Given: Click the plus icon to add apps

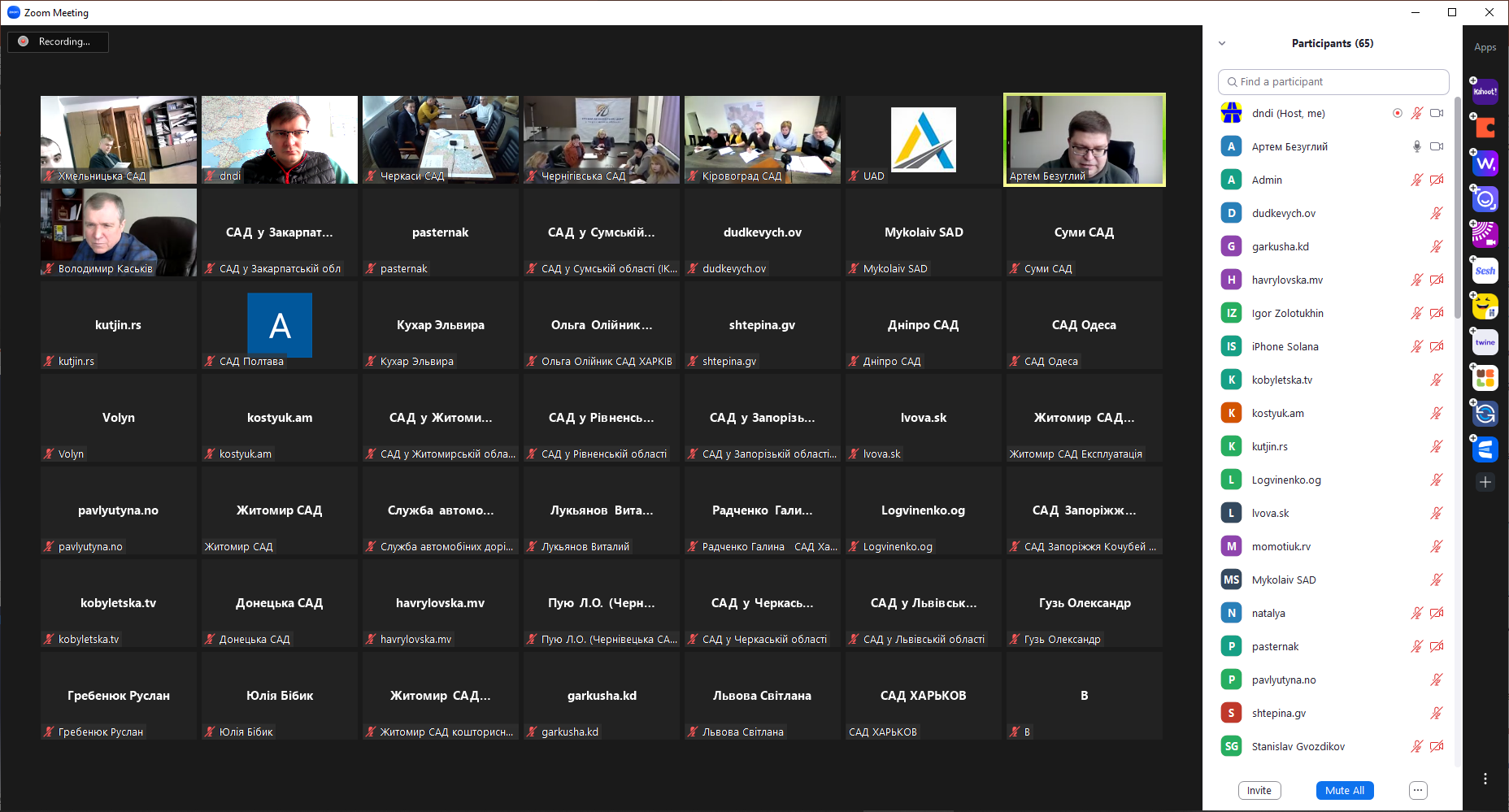Looking at the screenshot, I should click(x=1485, y=482).
